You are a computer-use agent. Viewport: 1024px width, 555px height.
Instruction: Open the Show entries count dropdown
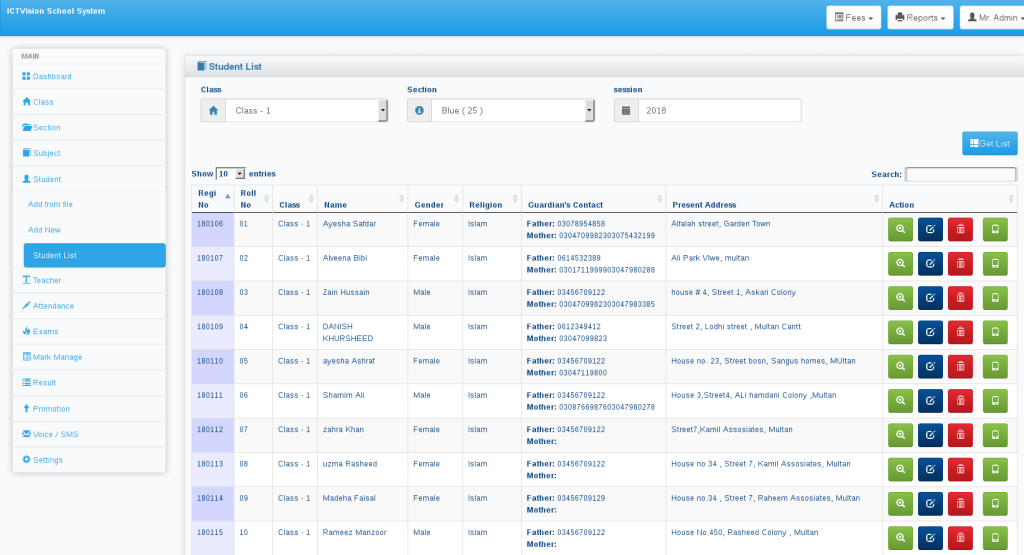tap(231, 174)
